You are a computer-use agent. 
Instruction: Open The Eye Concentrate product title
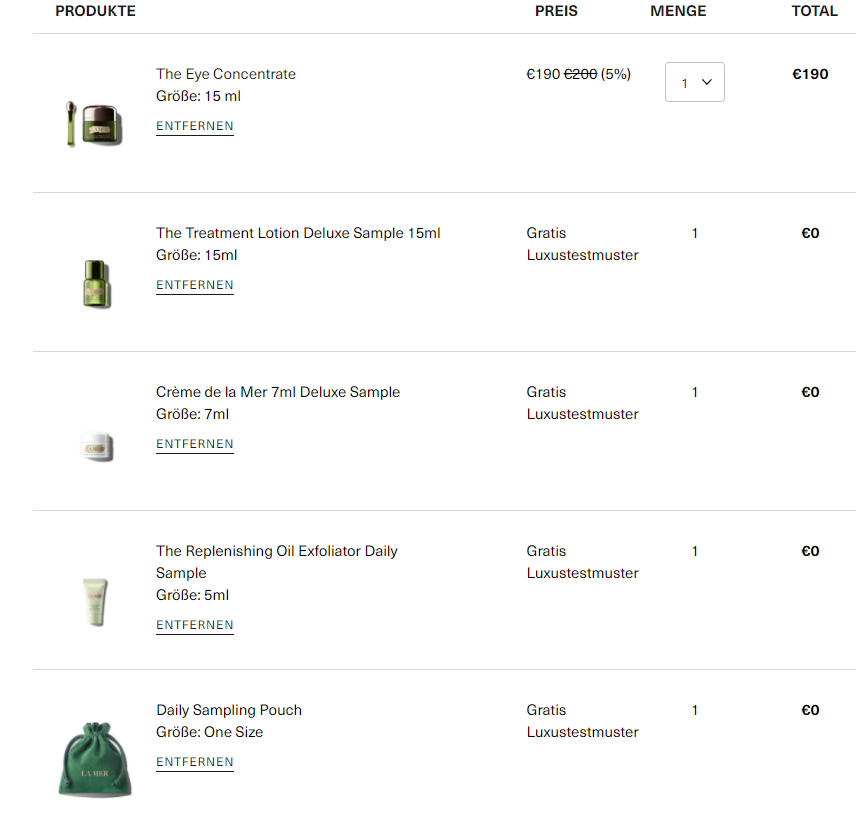point(226,74)
